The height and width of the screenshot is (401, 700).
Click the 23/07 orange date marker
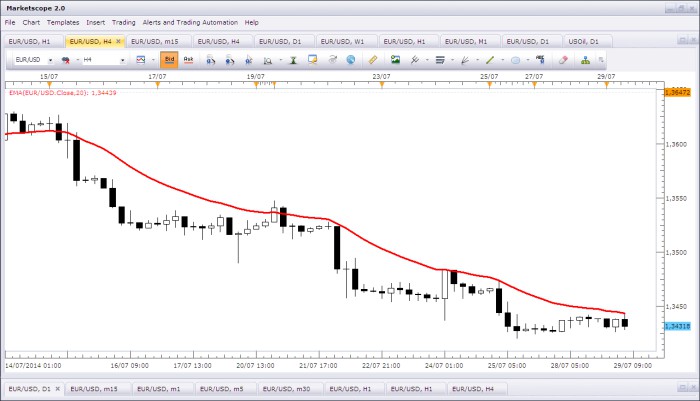(382, 84)
